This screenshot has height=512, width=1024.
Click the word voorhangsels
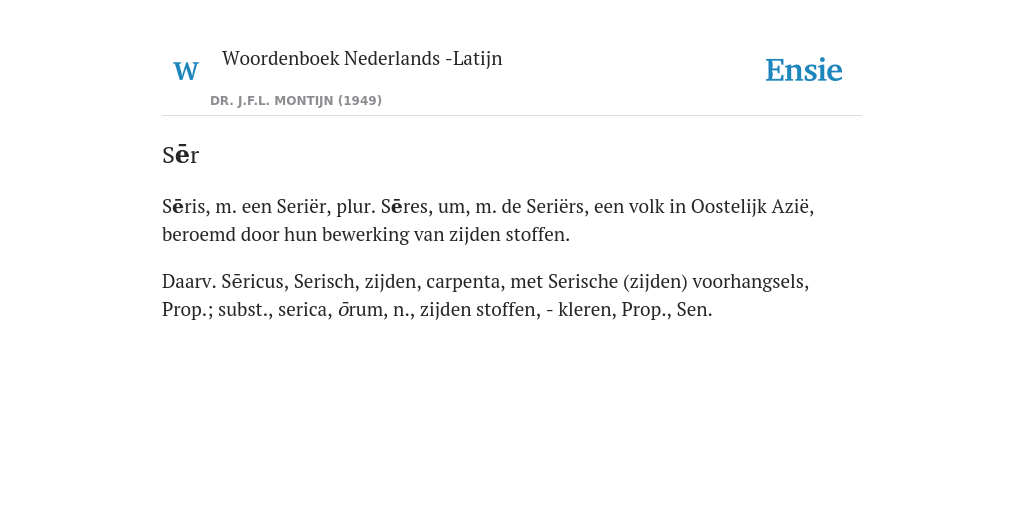[750, 282]
